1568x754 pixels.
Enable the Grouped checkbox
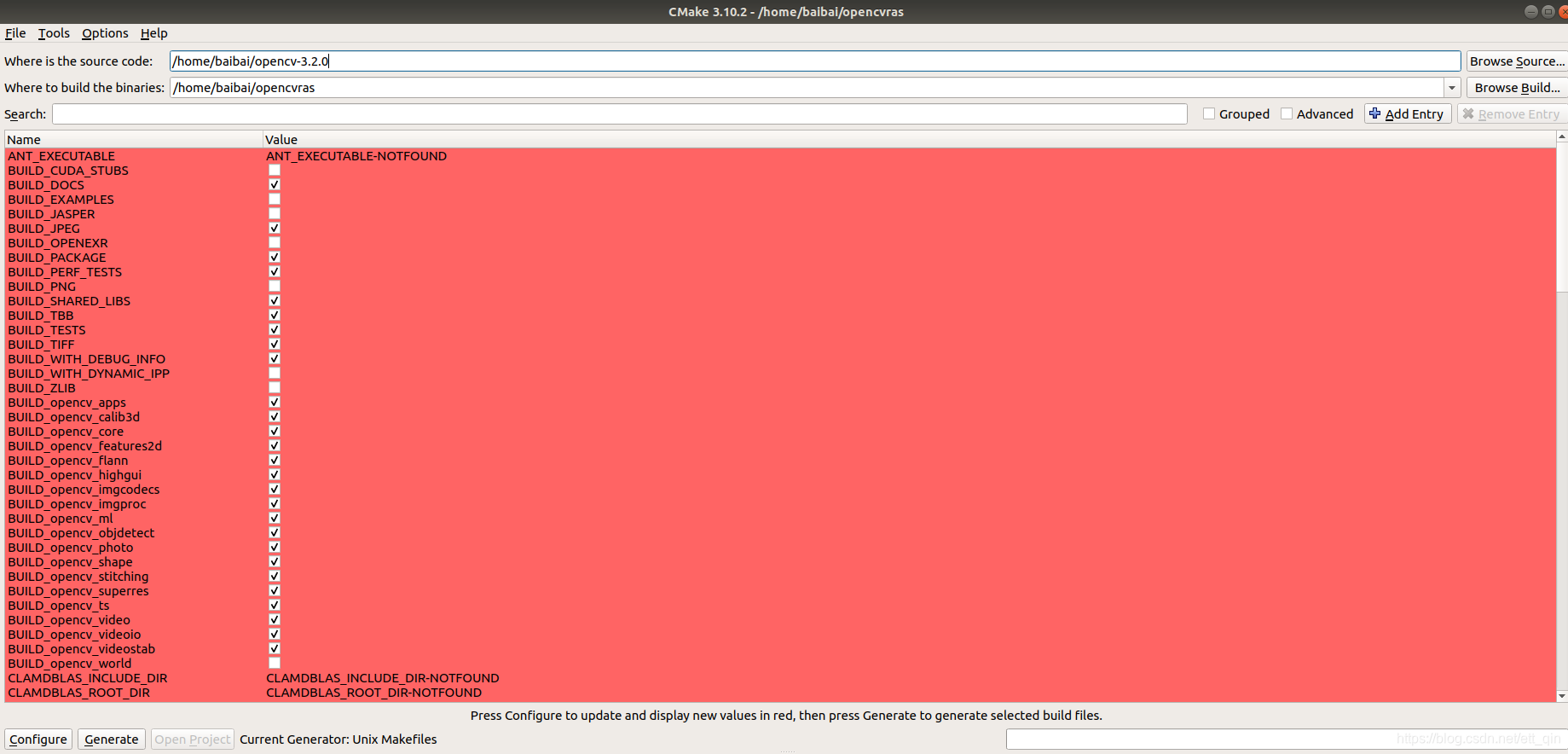(1209, 113)
